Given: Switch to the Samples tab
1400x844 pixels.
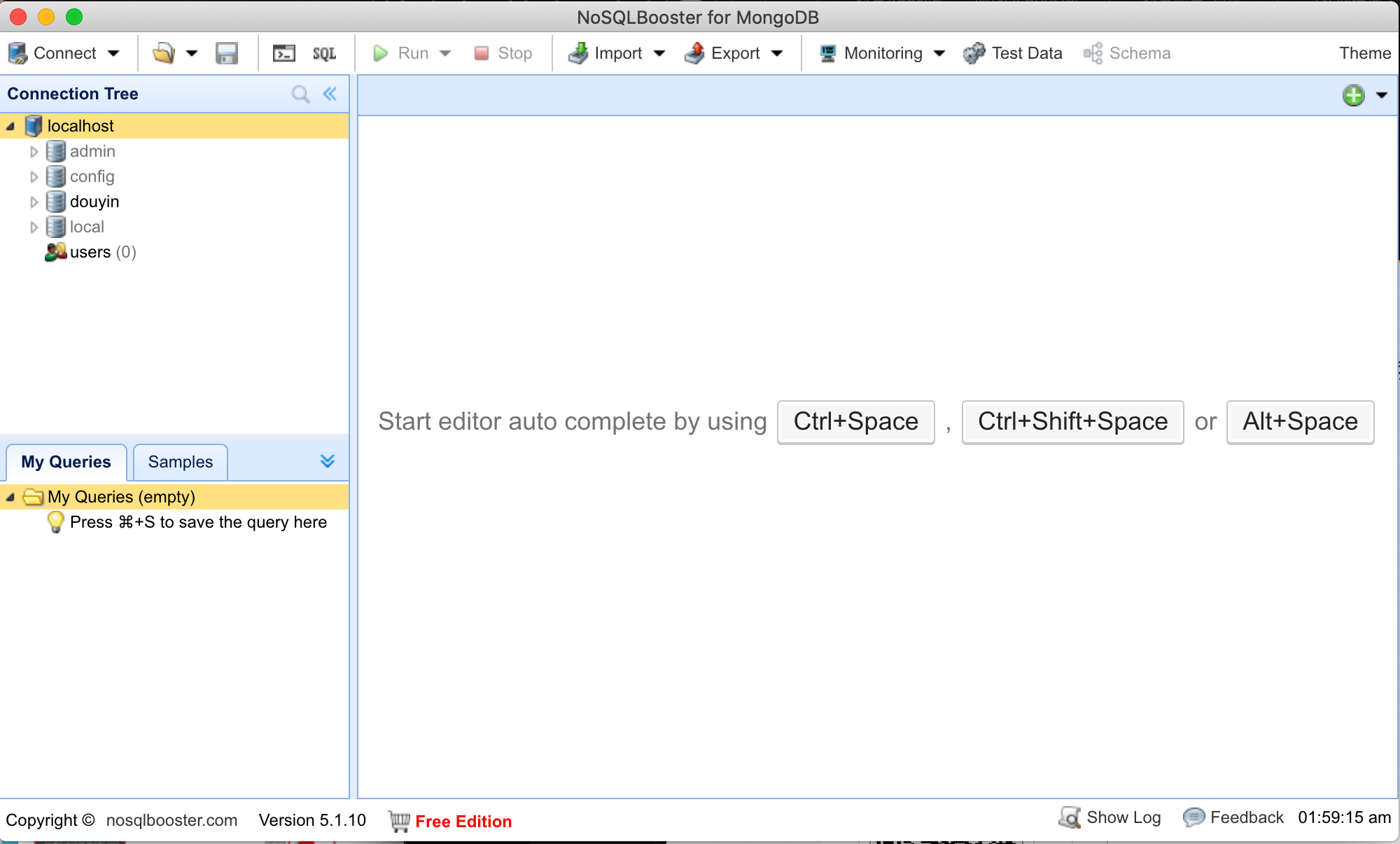Looking at the screenshot, I should (180, 462).
